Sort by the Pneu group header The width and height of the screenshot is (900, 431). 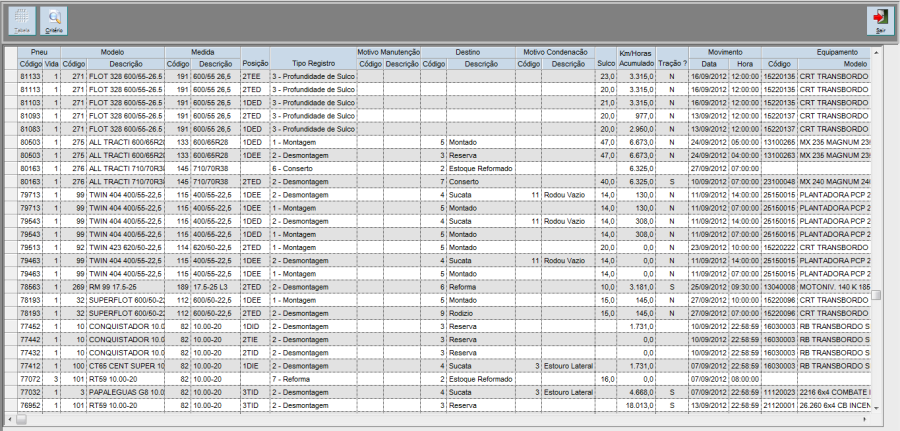pos(39,52)
